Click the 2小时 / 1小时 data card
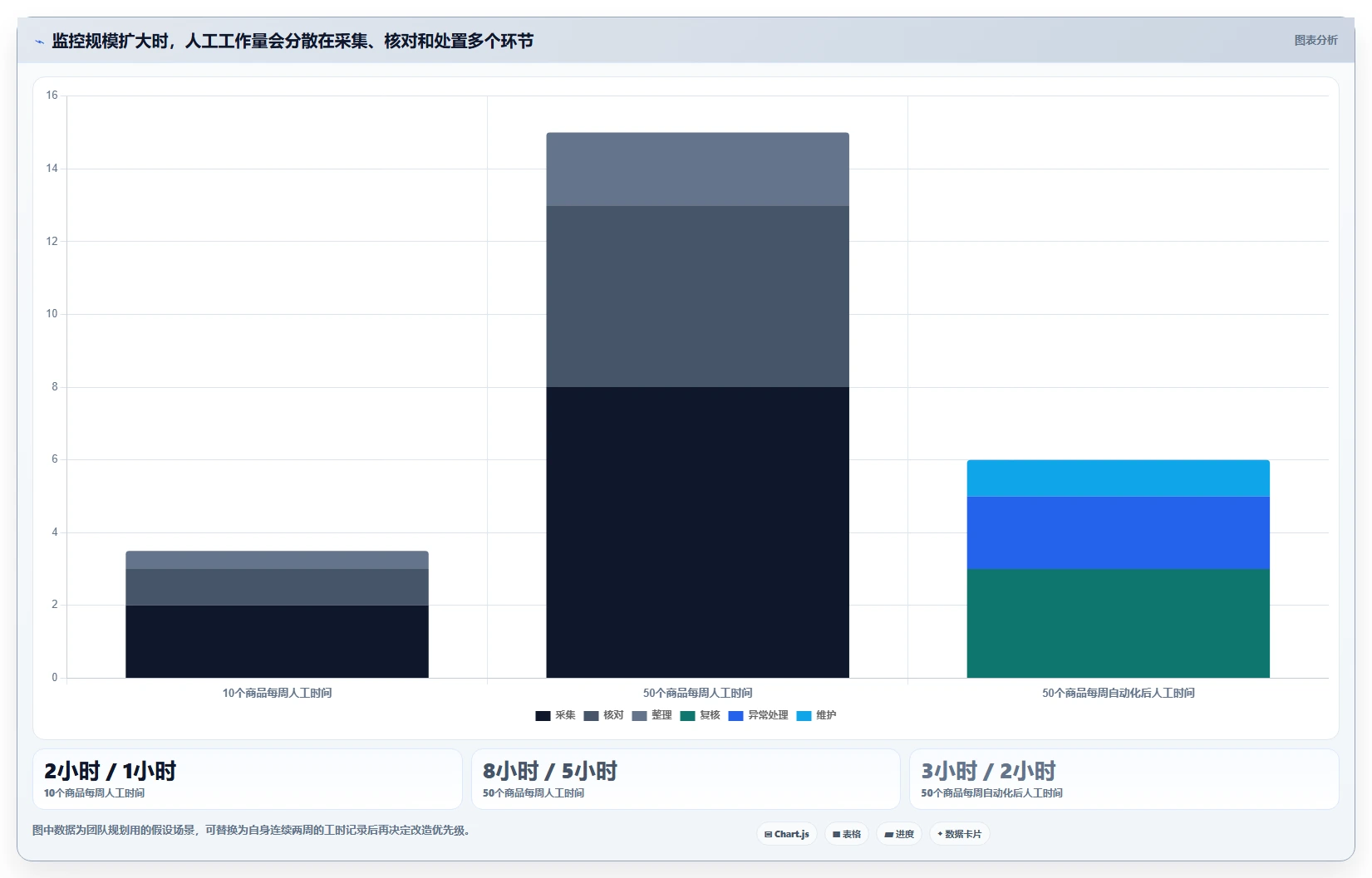Image resolution: width=1372 pixels, height=878 pixels. 248,779
